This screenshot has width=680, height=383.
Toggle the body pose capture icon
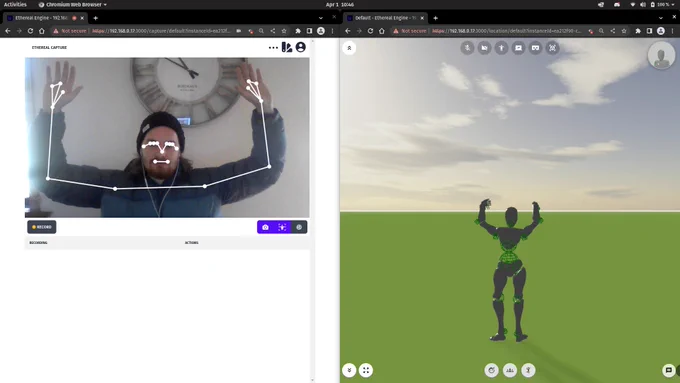click(x=501, y=48)
